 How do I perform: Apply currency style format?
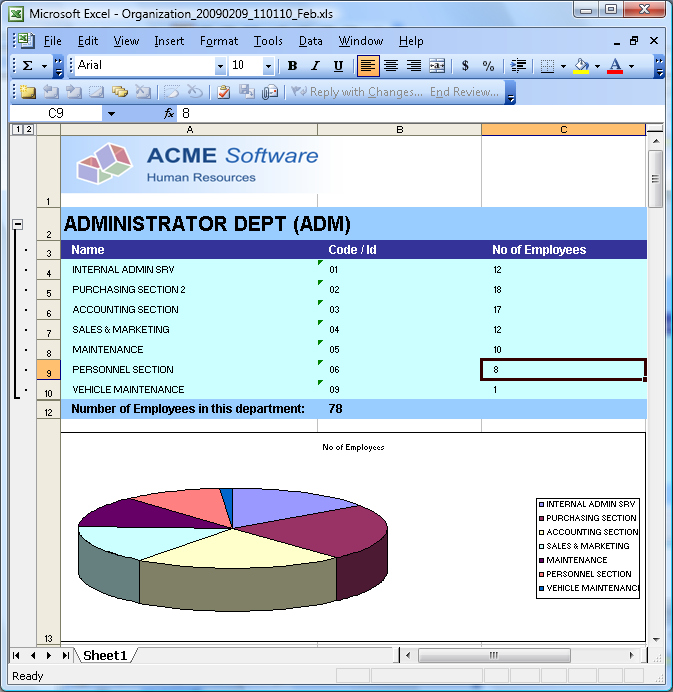(465, 66)
